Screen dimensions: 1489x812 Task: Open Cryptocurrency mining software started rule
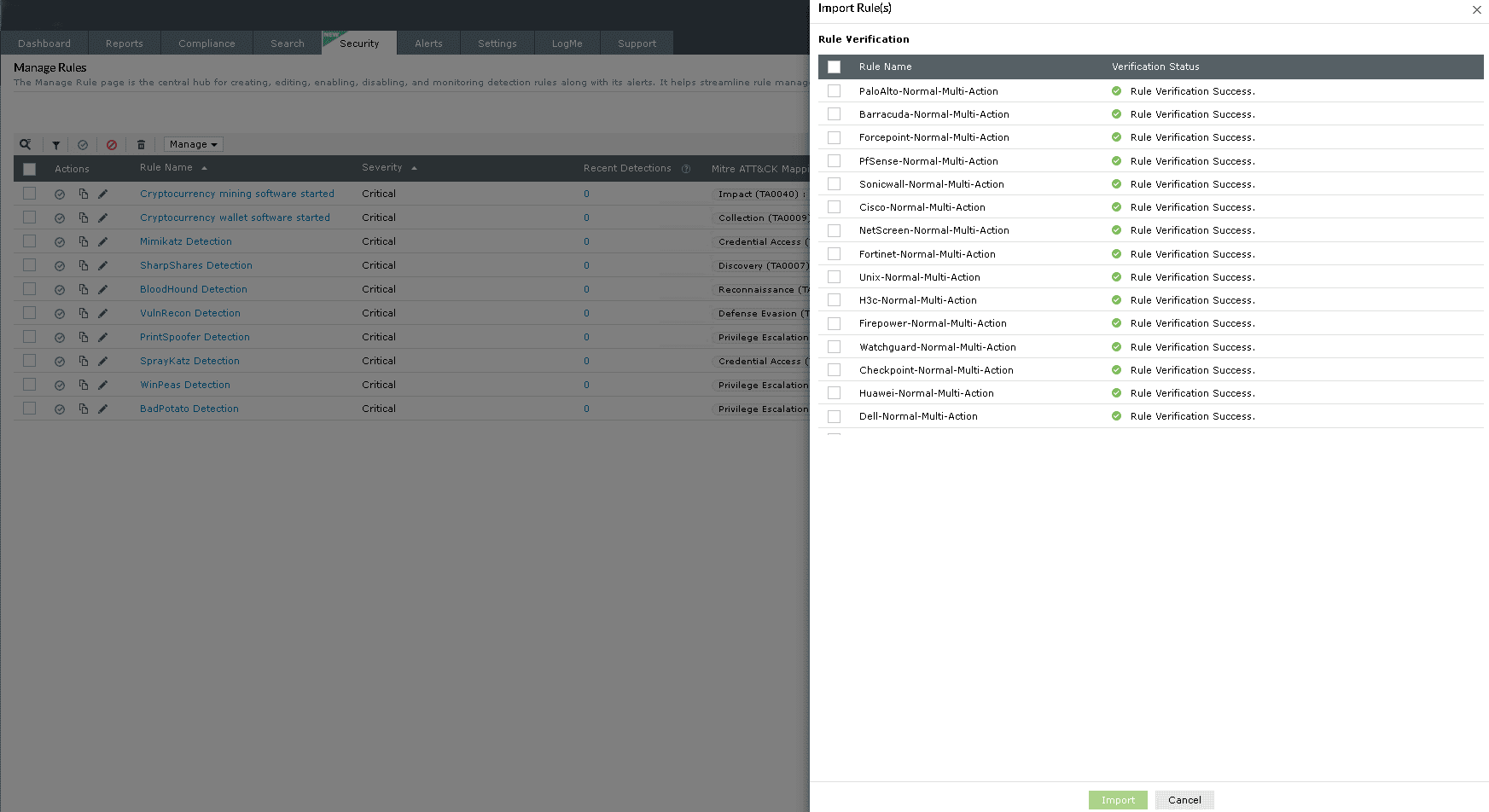(x=237, y=194)
